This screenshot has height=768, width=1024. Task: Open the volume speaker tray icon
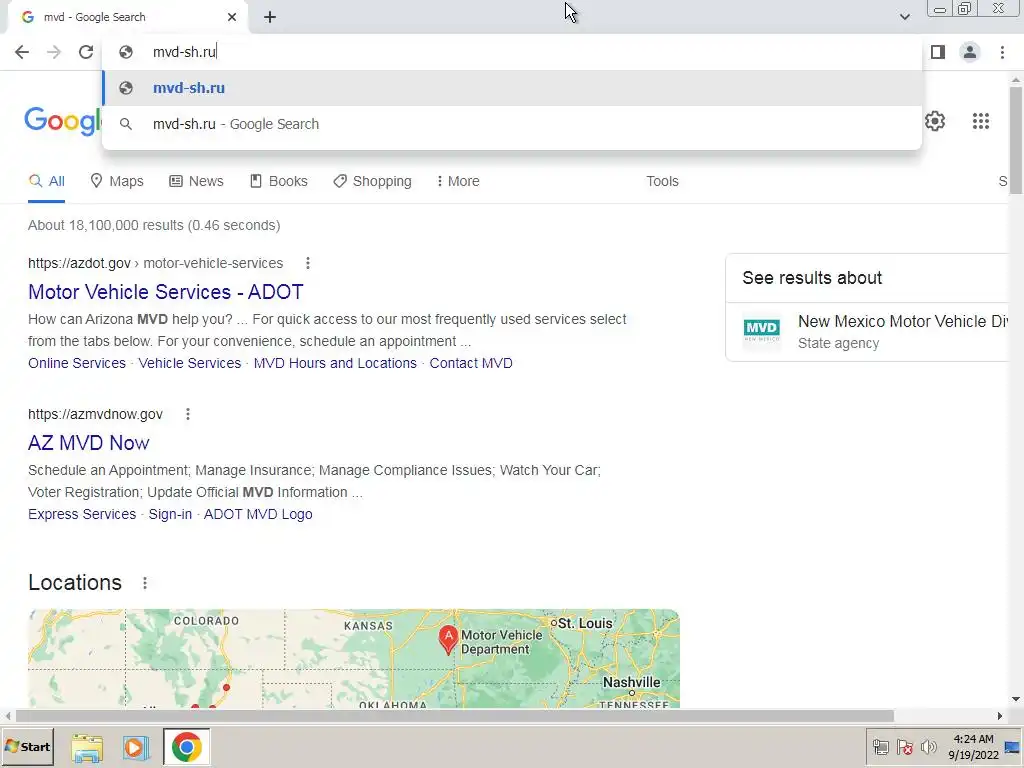[x=928, y=747]
